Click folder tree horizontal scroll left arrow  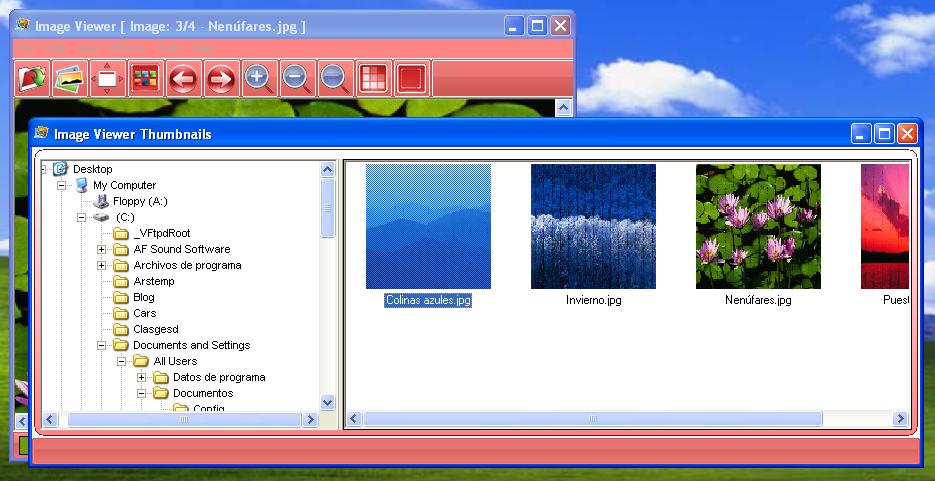(51, 420)
